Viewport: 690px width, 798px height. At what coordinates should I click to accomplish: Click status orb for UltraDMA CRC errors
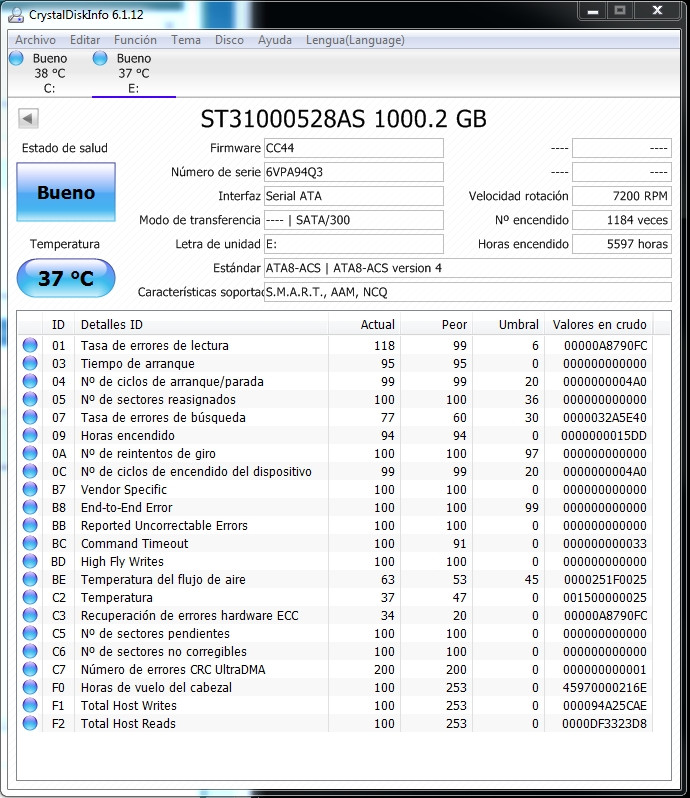click(30, 669)
